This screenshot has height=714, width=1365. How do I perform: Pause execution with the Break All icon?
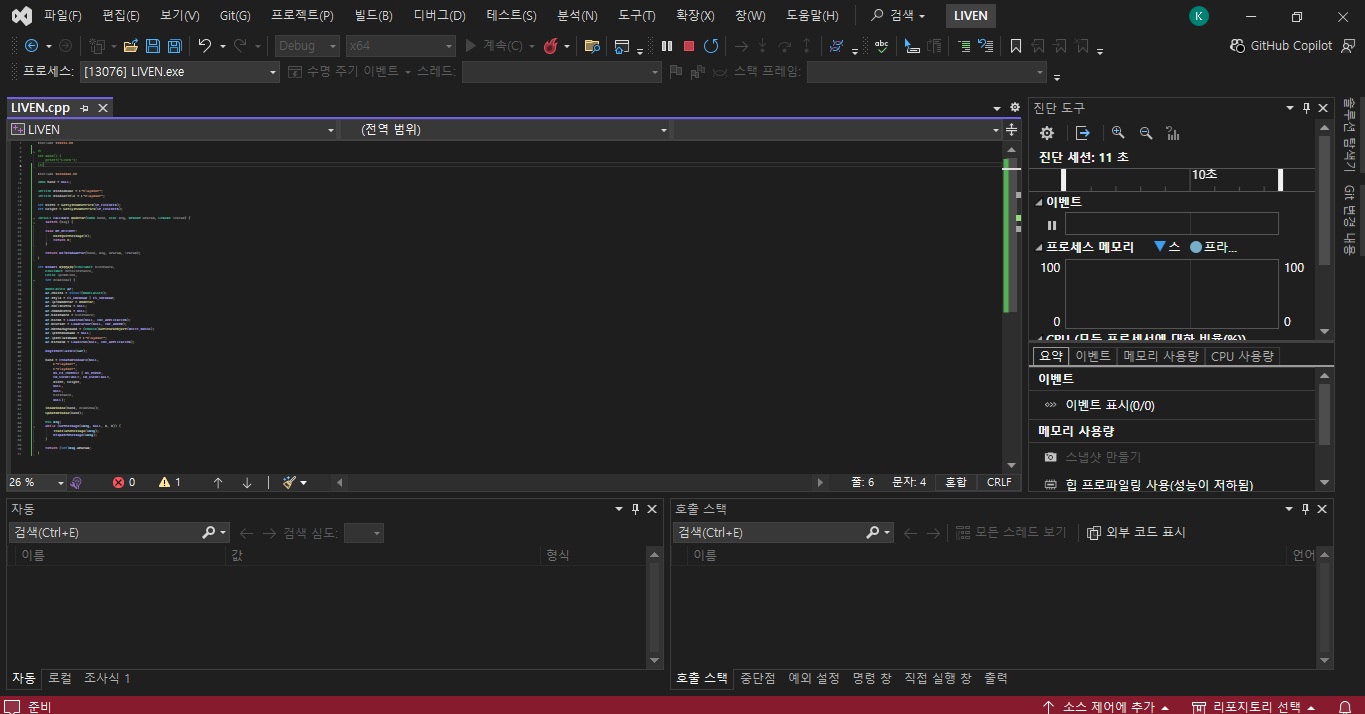[x=667, y=46]
